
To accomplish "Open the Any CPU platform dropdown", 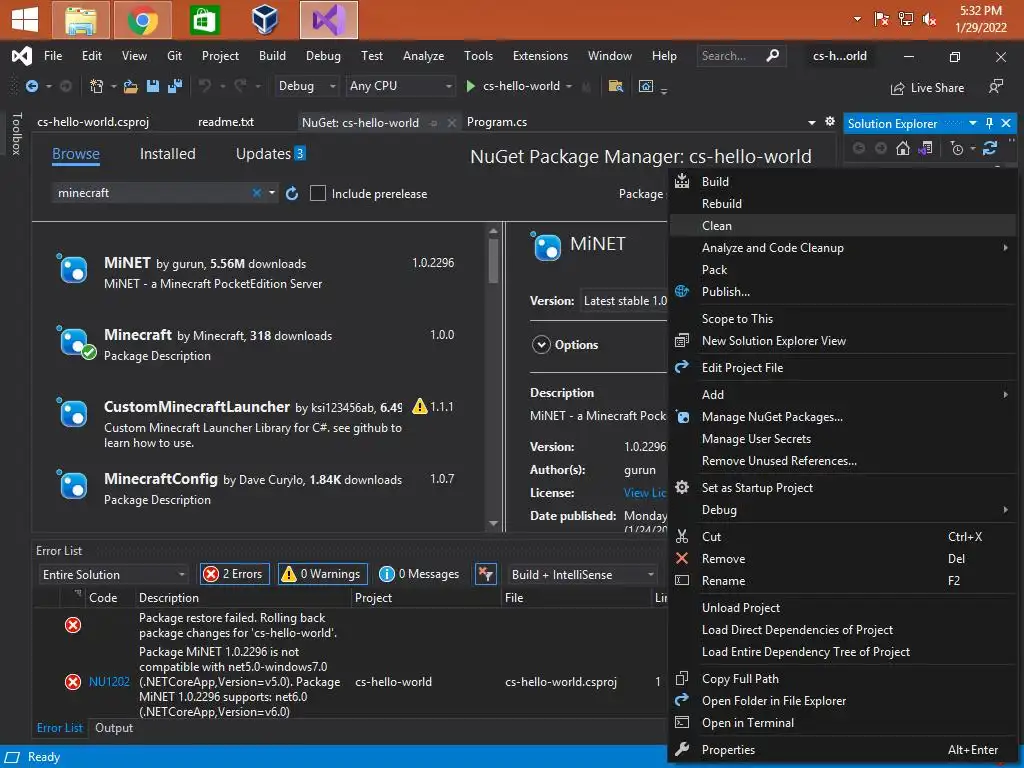I will (x=400, y=86).
